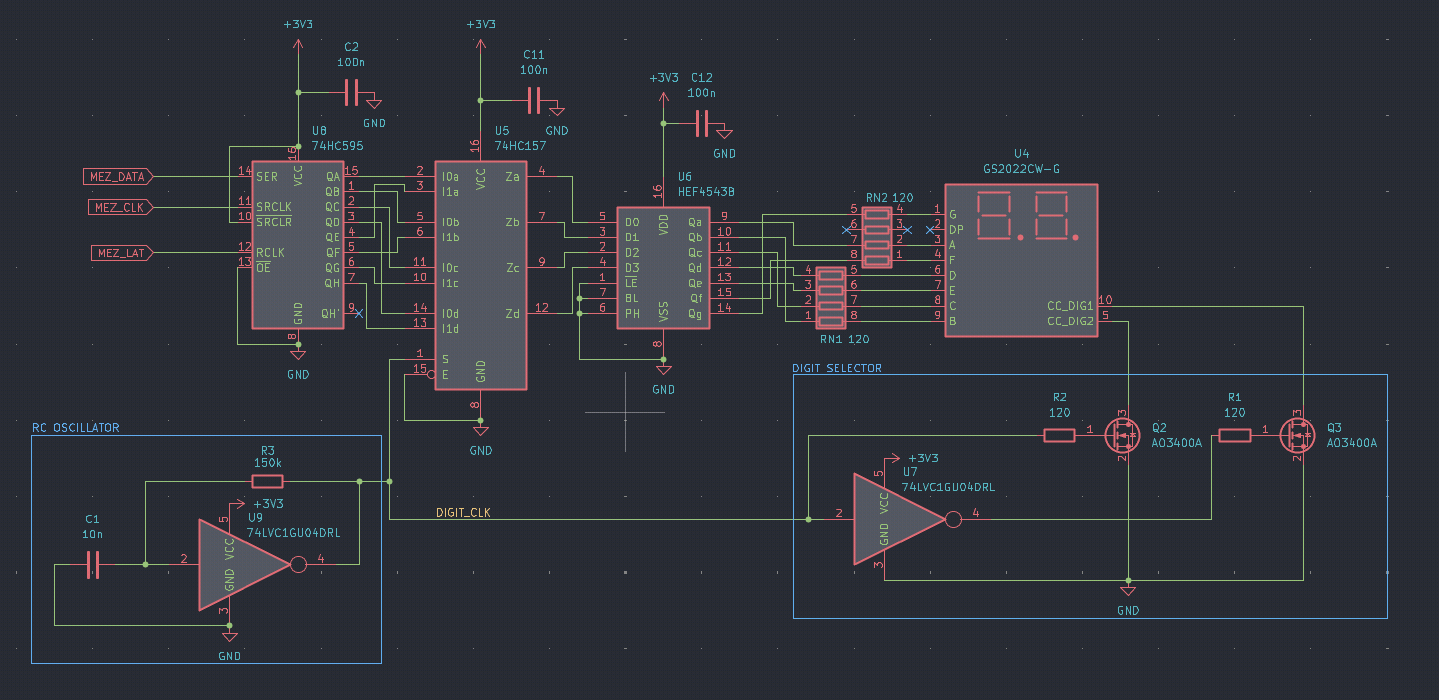
Task: Select the R2 resistor symbol
Action: pos(1060,435)
